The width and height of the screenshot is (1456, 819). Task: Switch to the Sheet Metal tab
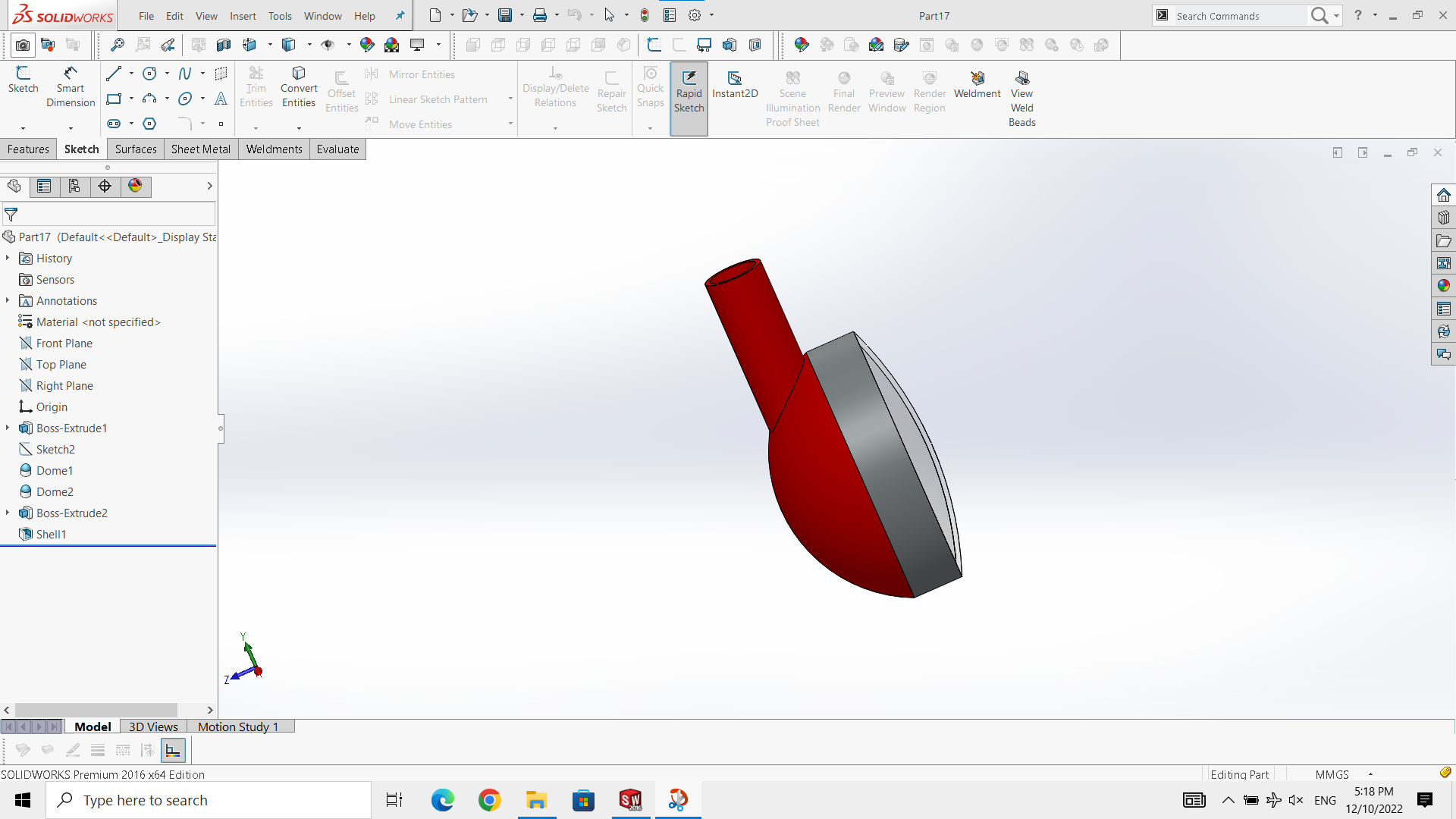[x=201, y=149]
